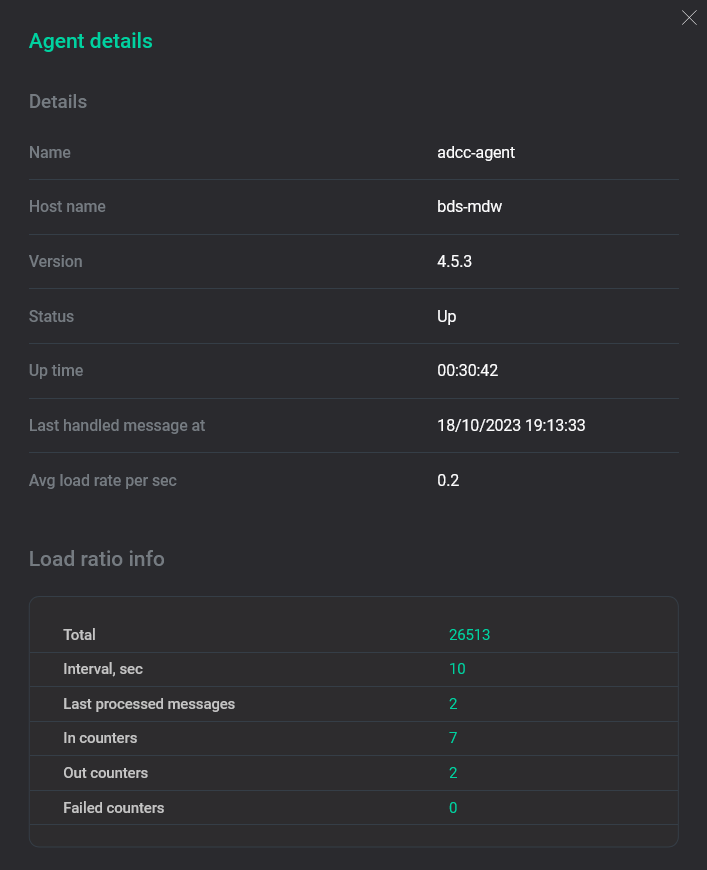
Task: Select the Version value 4.5.3
Action: (454, 261)
